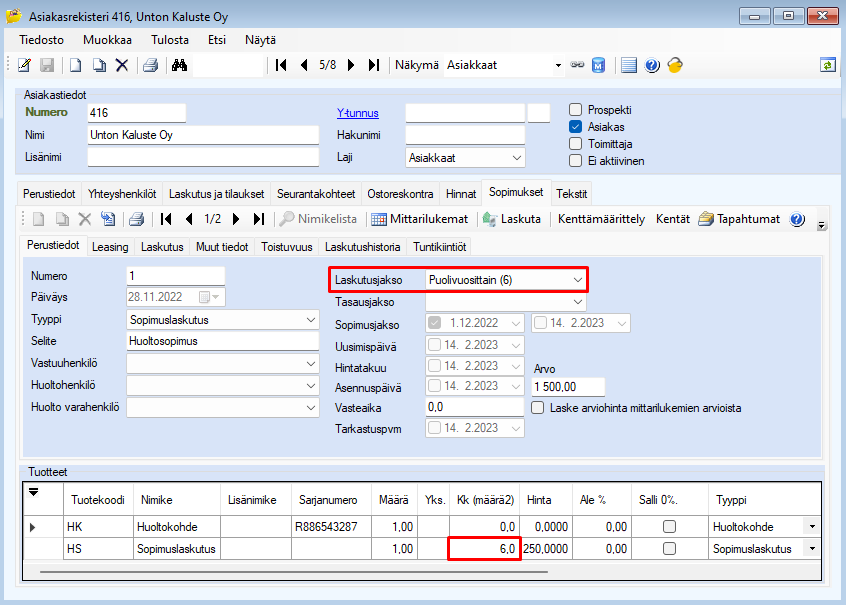This screenshot has height=605, width=846.
Task: Open help from main toolbar question mark
Action: pos(652,65)
